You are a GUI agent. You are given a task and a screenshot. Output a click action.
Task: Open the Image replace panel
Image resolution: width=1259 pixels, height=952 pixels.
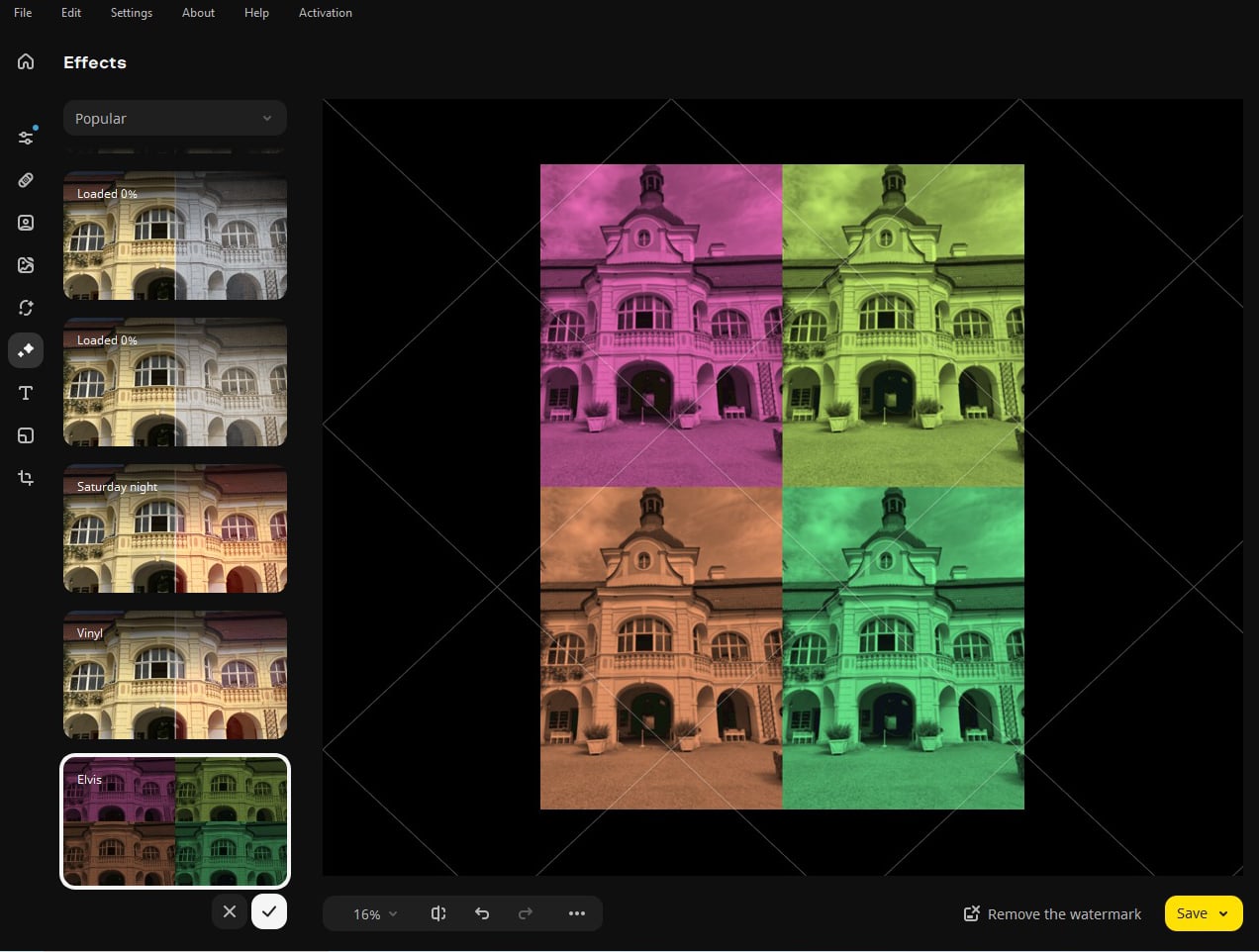[x=26, y=265]
